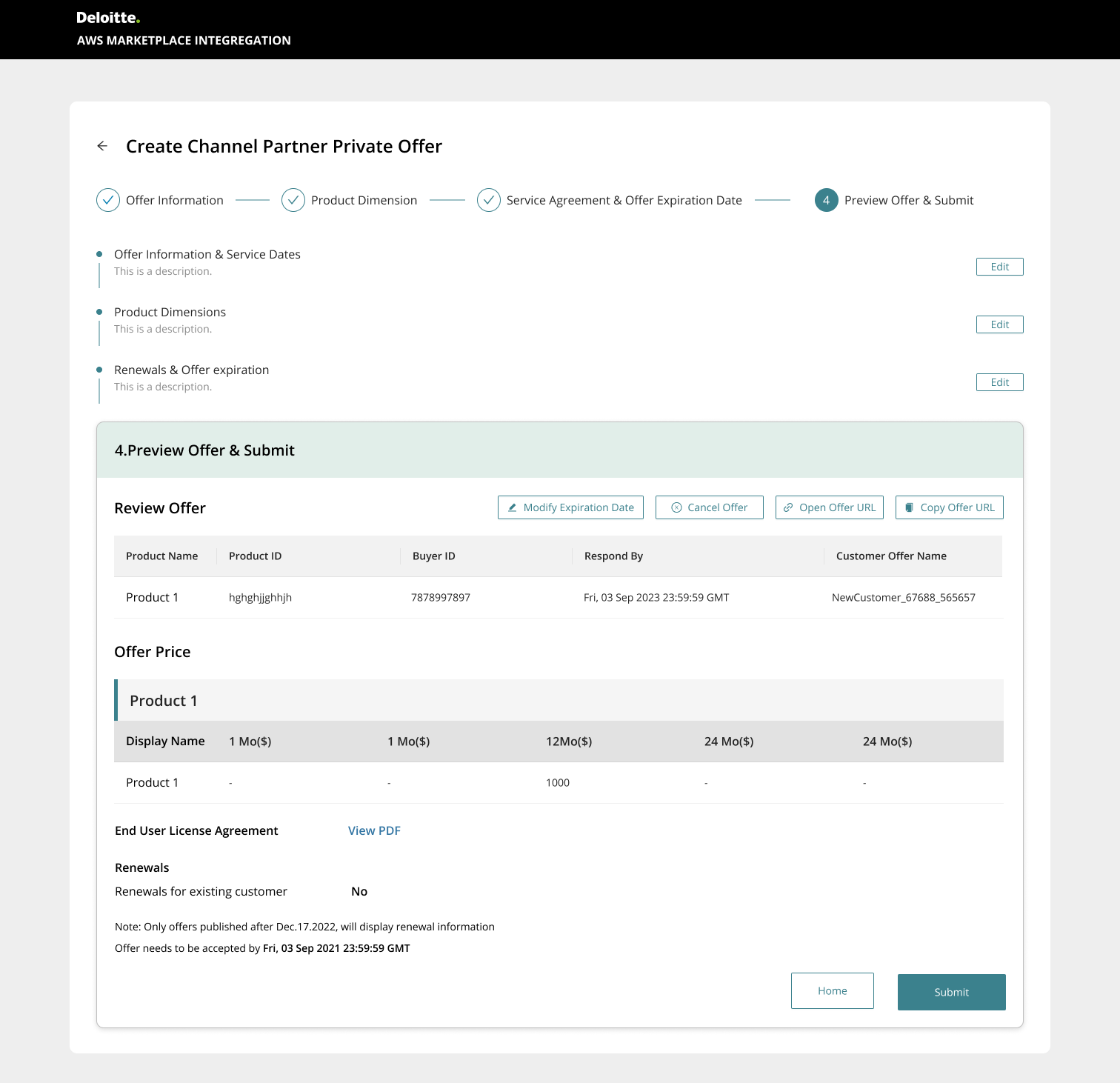Click the 4.Preview Offer & Submit section header
Screen dimensions: 1120x1083
point(560,450)
